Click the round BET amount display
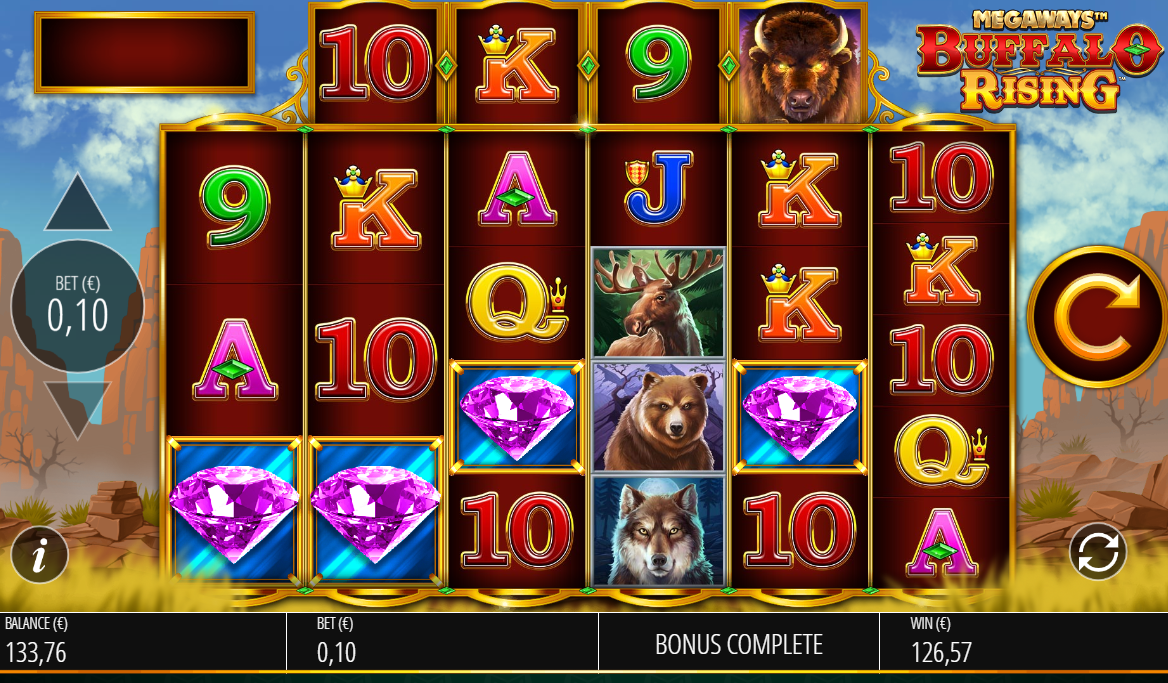 [x=77, y=306]
